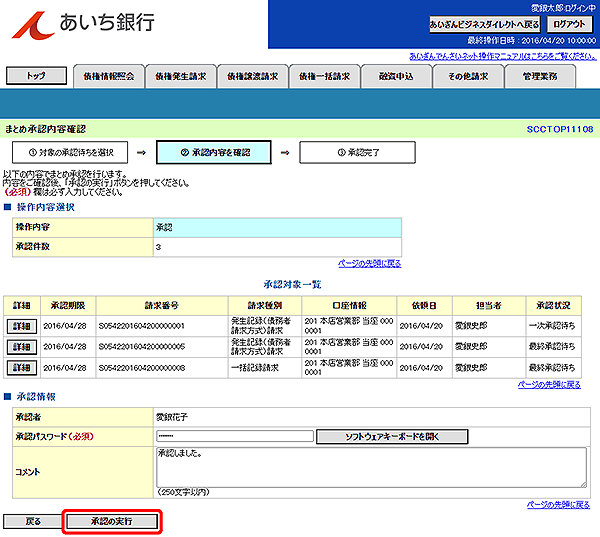Open the 債権譲渡請求 tab
The height and width of the screenshot is (537, 600).
pos(253,77)
